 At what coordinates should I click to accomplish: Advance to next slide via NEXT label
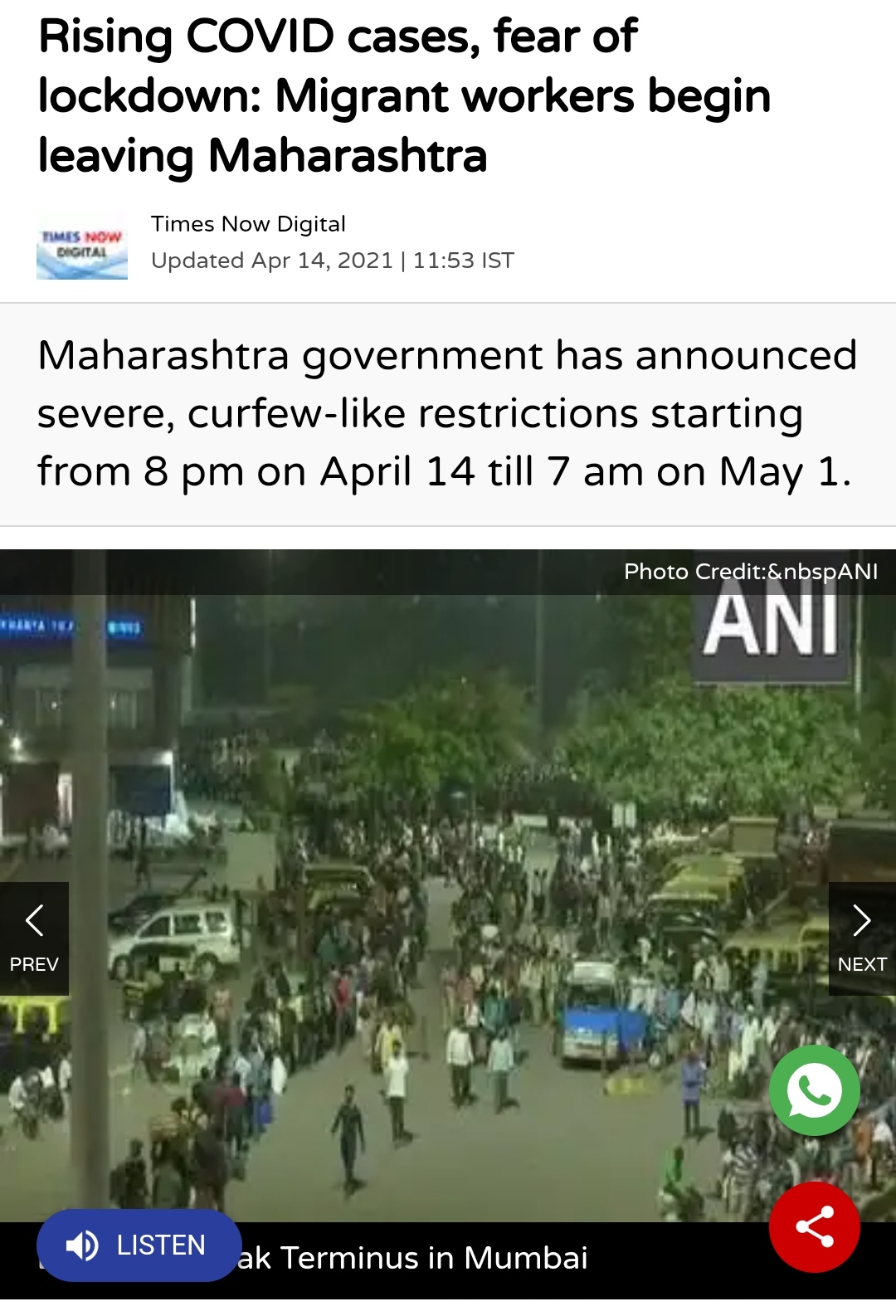(x=862, y=964)
